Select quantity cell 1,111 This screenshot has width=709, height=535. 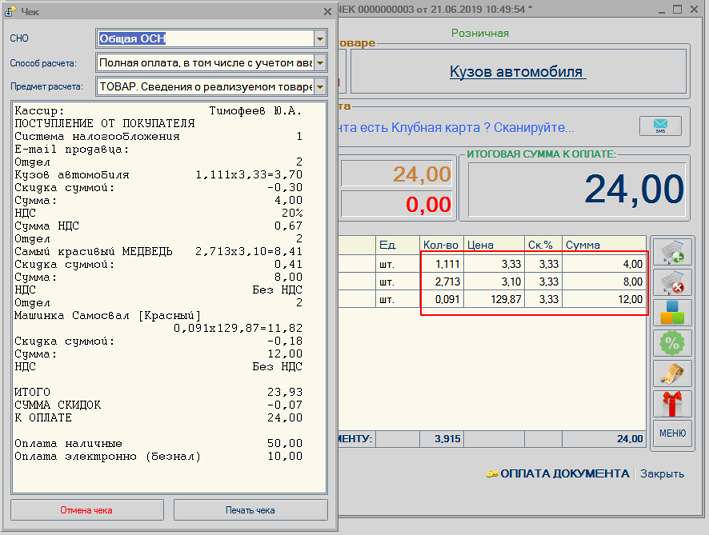pos(442,264)
